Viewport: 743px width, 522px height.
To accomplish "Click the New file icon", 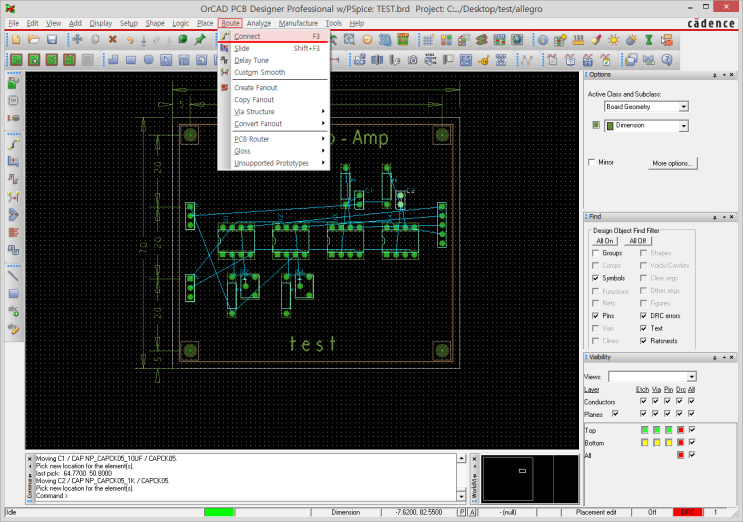I will [x=15, y=39].
